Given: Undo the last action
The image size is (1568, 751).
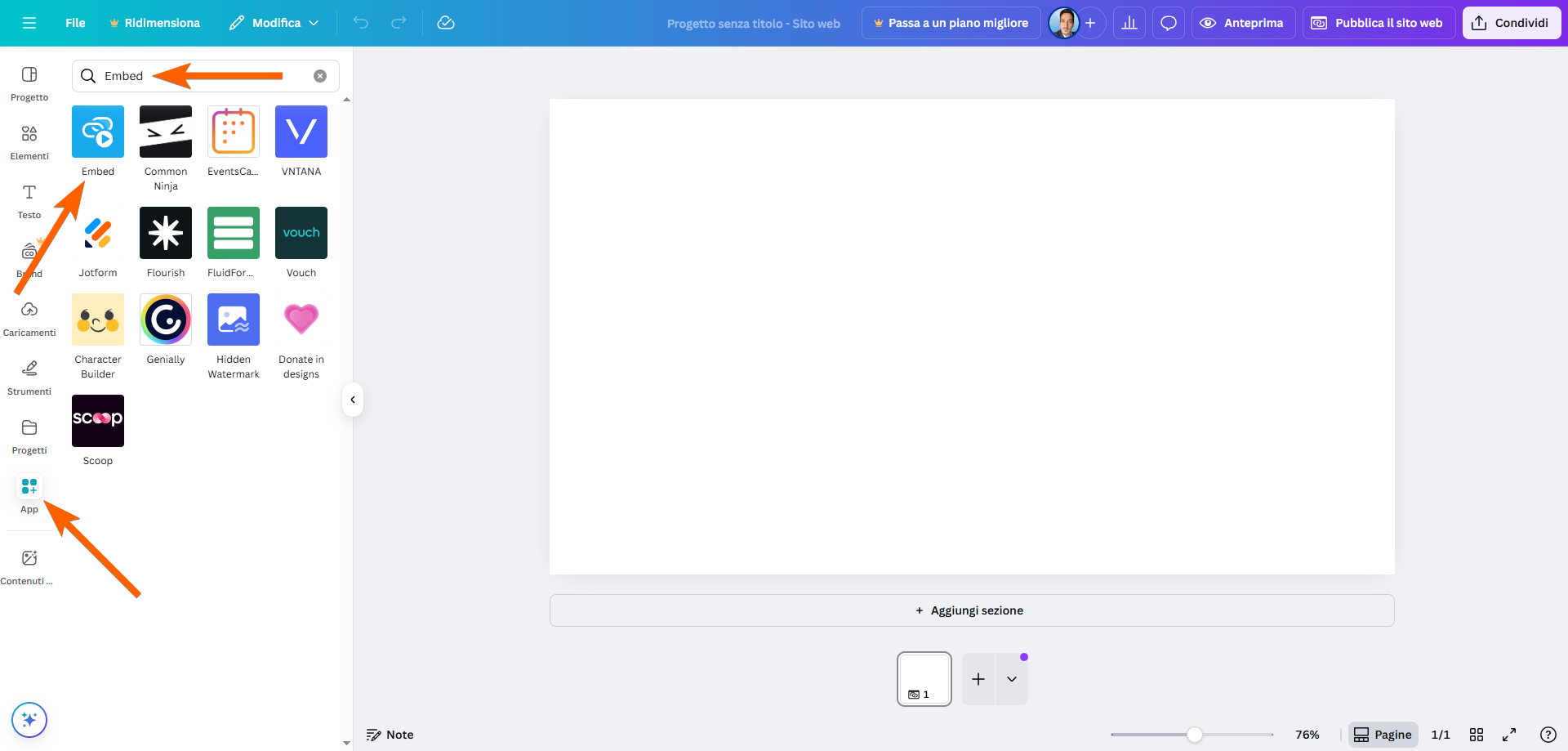Looking at the screenshot, I should click(361, 23).
